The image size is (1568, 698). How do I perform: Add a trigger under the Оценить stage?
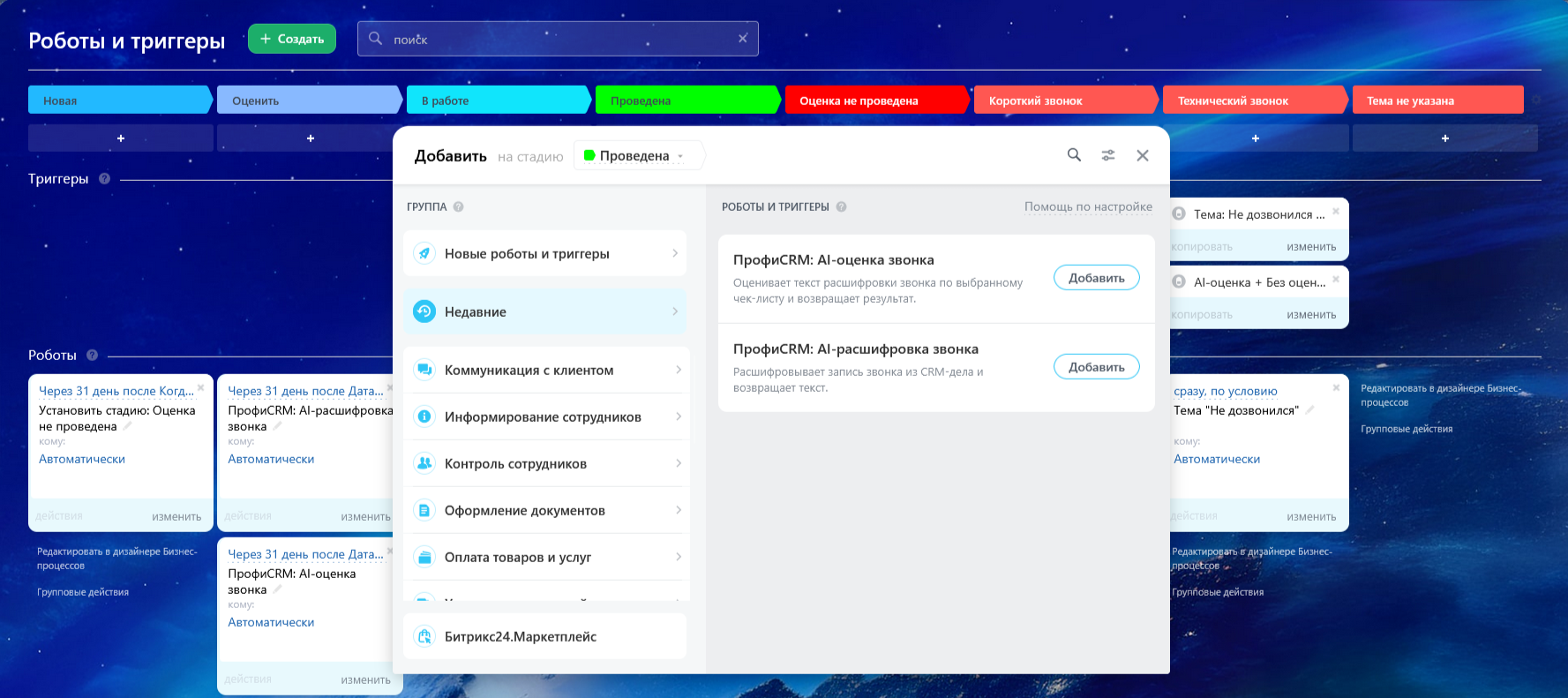coord(311,138)
